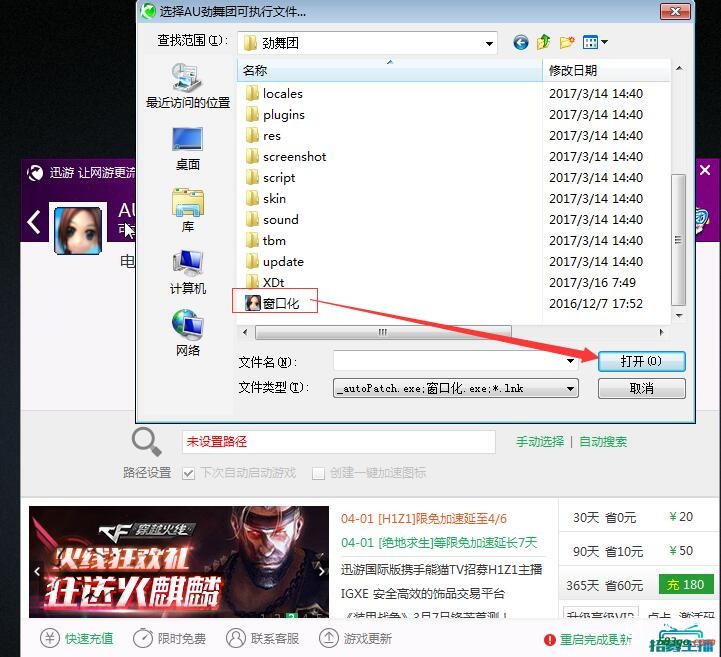
Task: Expand the 文件名 dropdown arrow
Action: pos(570,361)
